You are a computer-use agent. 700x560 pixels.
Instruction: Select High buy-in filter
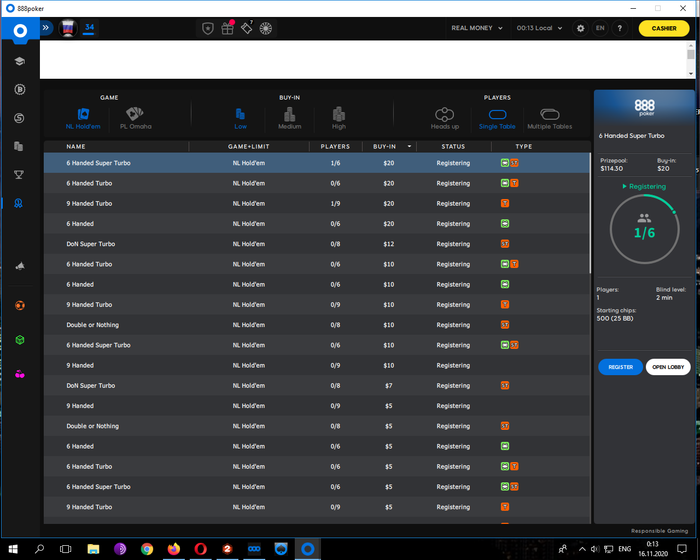pyautogui.click(x=339, y=119)
